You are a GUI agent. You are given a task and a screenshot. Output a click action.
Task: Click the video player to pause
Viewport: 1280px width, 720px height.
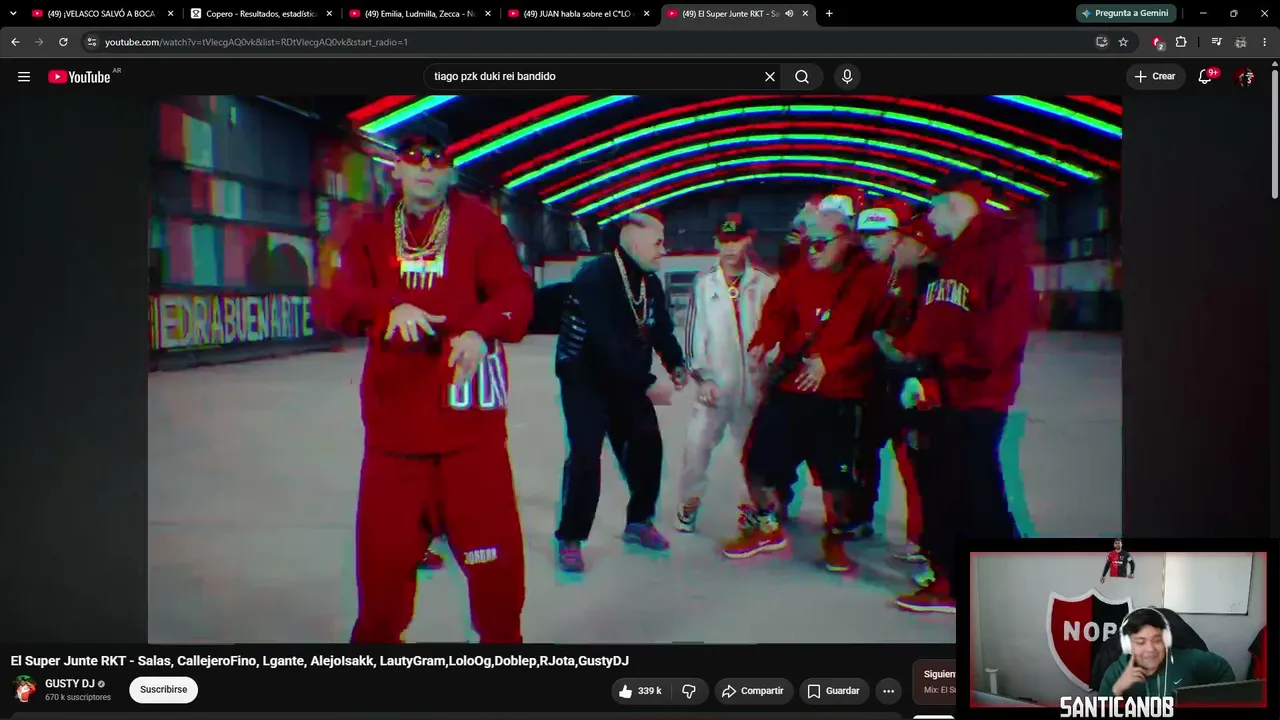coord(635,369)
